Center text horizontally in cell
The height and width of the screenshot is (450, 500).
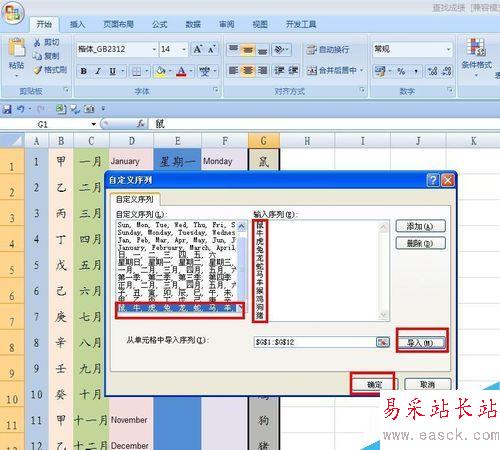pos(248,71)
